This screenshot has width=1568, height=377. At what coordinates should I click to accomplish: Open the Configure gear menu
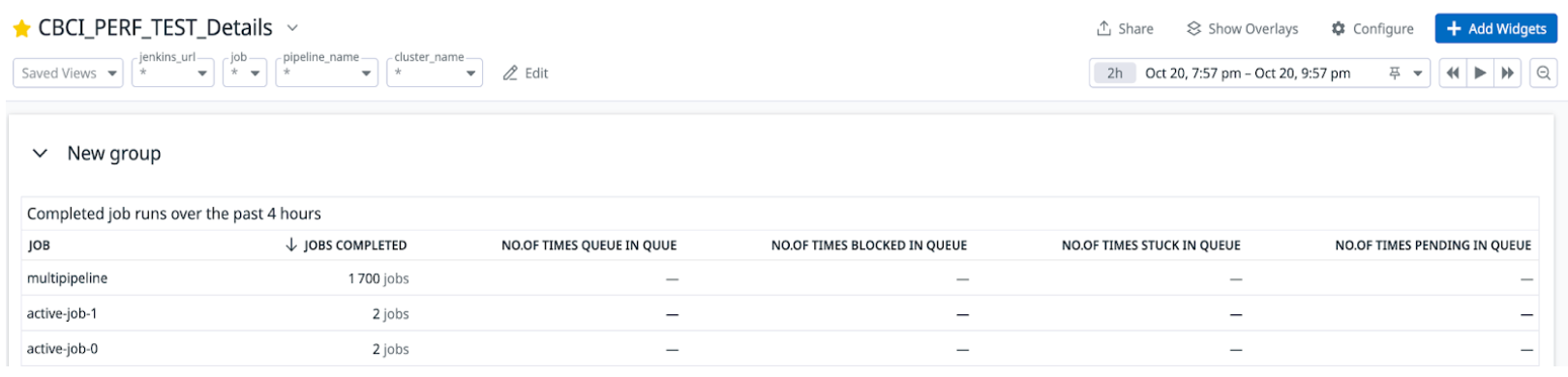click(1372, 29)
